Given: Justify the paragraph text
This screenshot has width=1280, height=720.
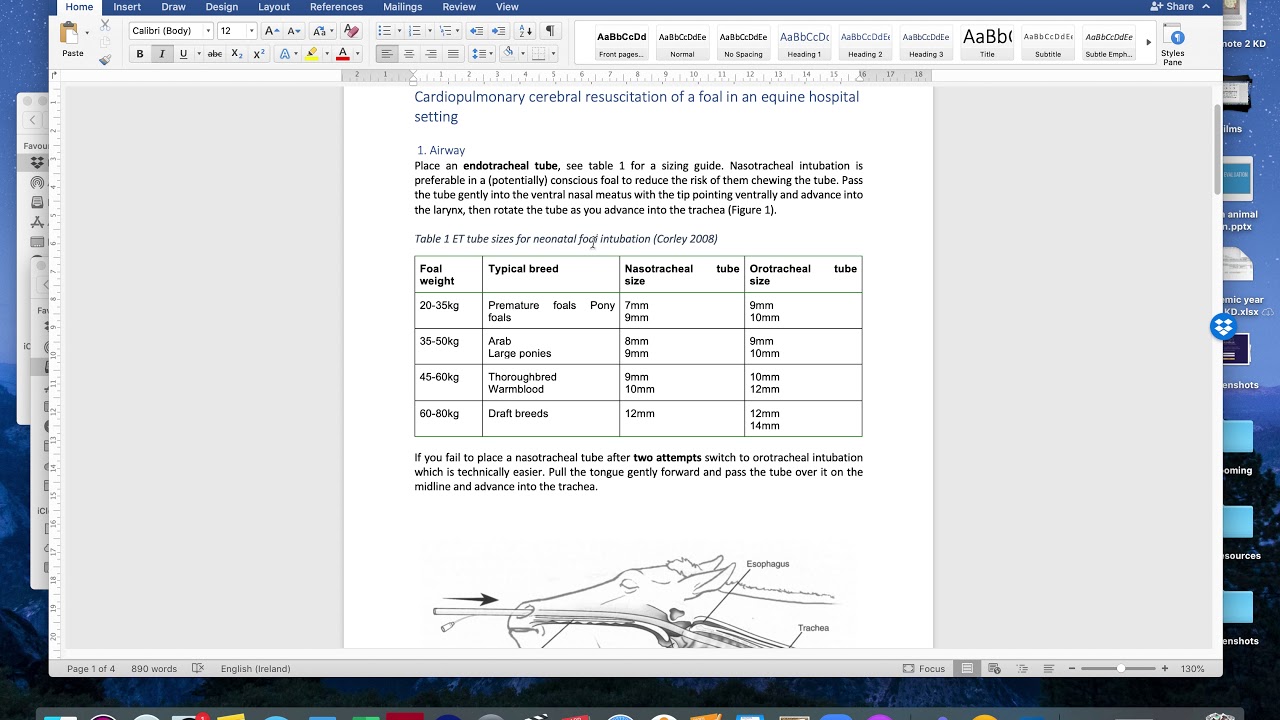Looking at the screenshot, I should tap(453, 54).
